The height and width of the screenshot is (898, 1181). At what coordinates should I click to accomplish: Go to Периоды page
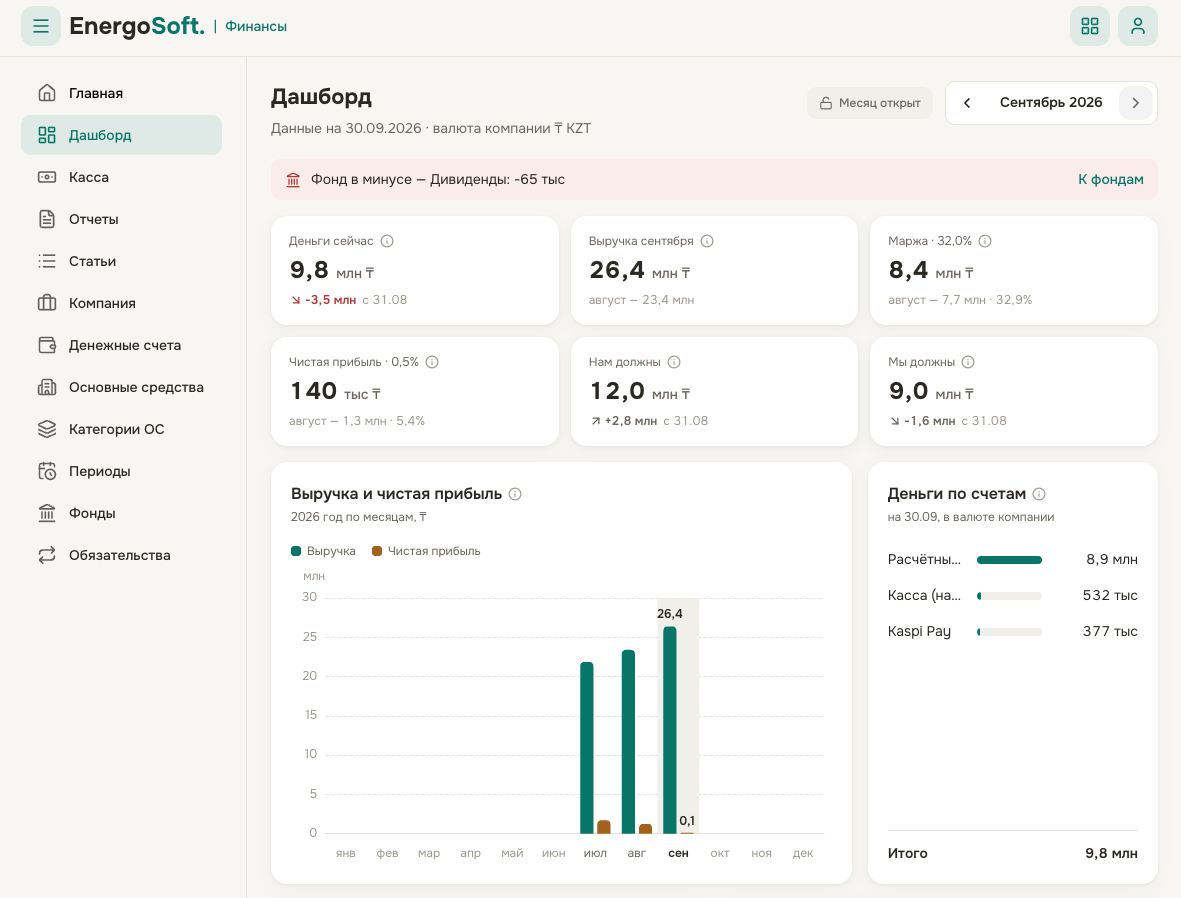[x=121, y=472]
